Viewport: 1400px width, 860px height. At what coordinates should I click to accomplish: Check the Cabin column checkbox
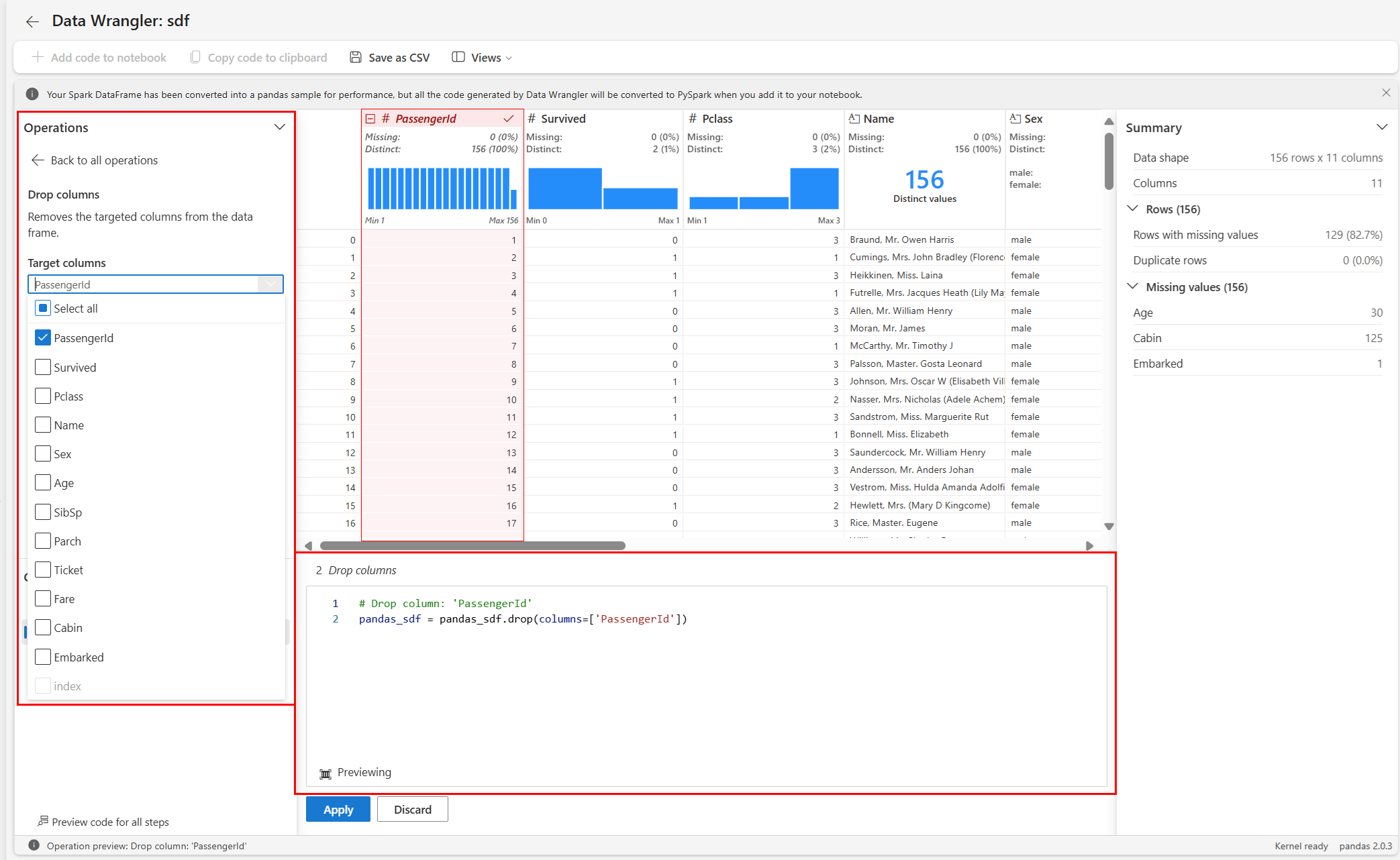(43, 627)
